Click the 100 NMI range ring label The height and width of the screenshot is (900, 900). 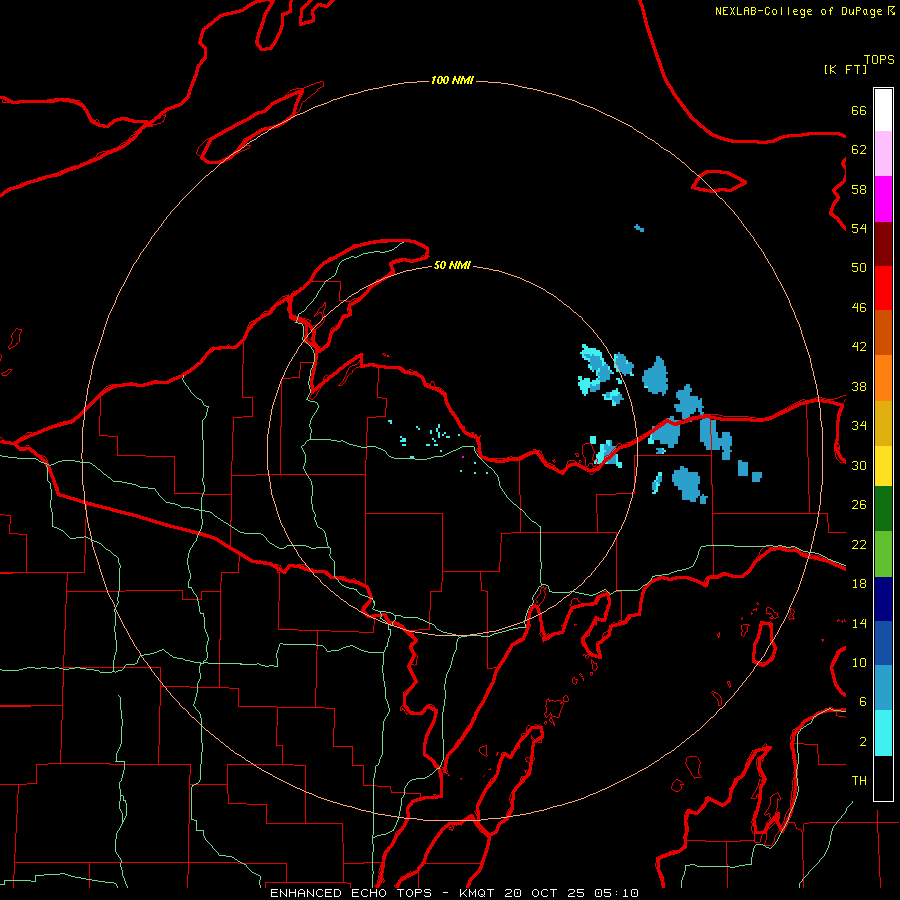pyautogui.click(x=452, y=80)
